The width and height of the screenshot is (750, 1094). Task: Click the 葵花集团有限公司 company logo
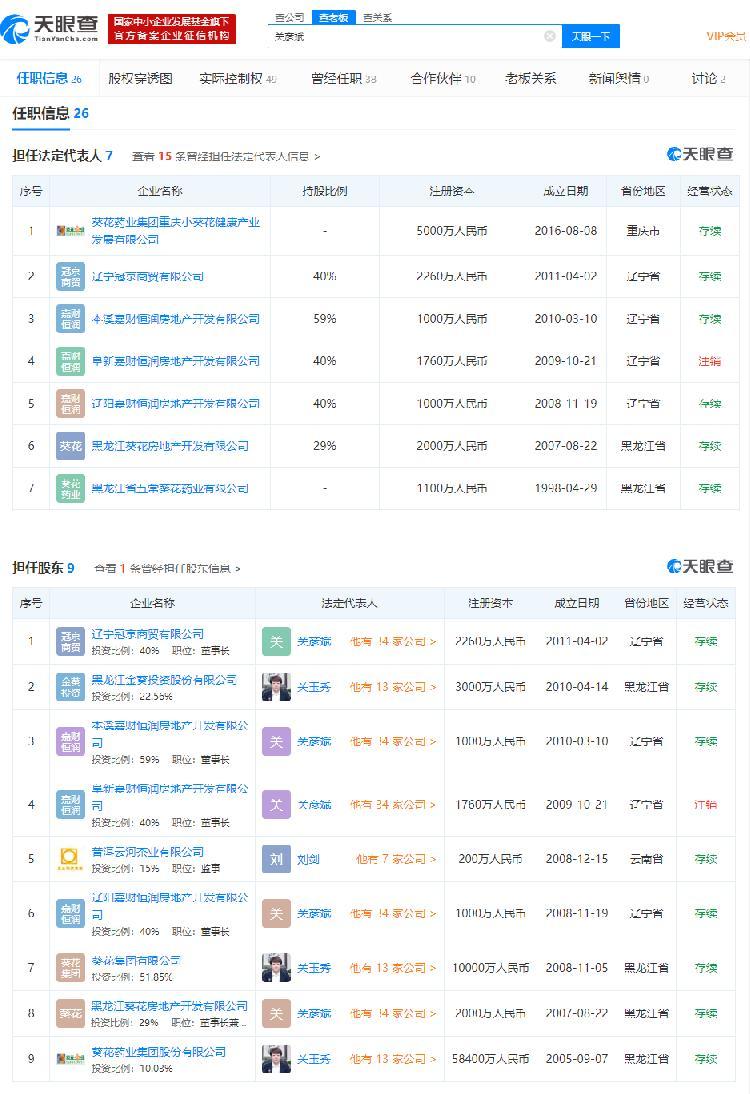coord(70,968)
